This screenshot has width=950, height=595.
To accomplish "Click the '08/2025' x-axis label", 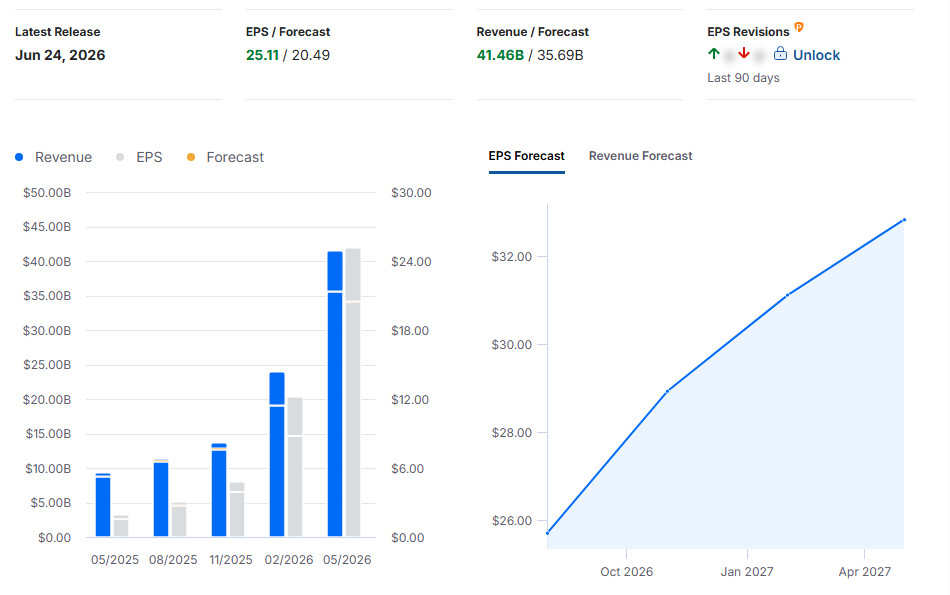I will click(x=173, y=560).
